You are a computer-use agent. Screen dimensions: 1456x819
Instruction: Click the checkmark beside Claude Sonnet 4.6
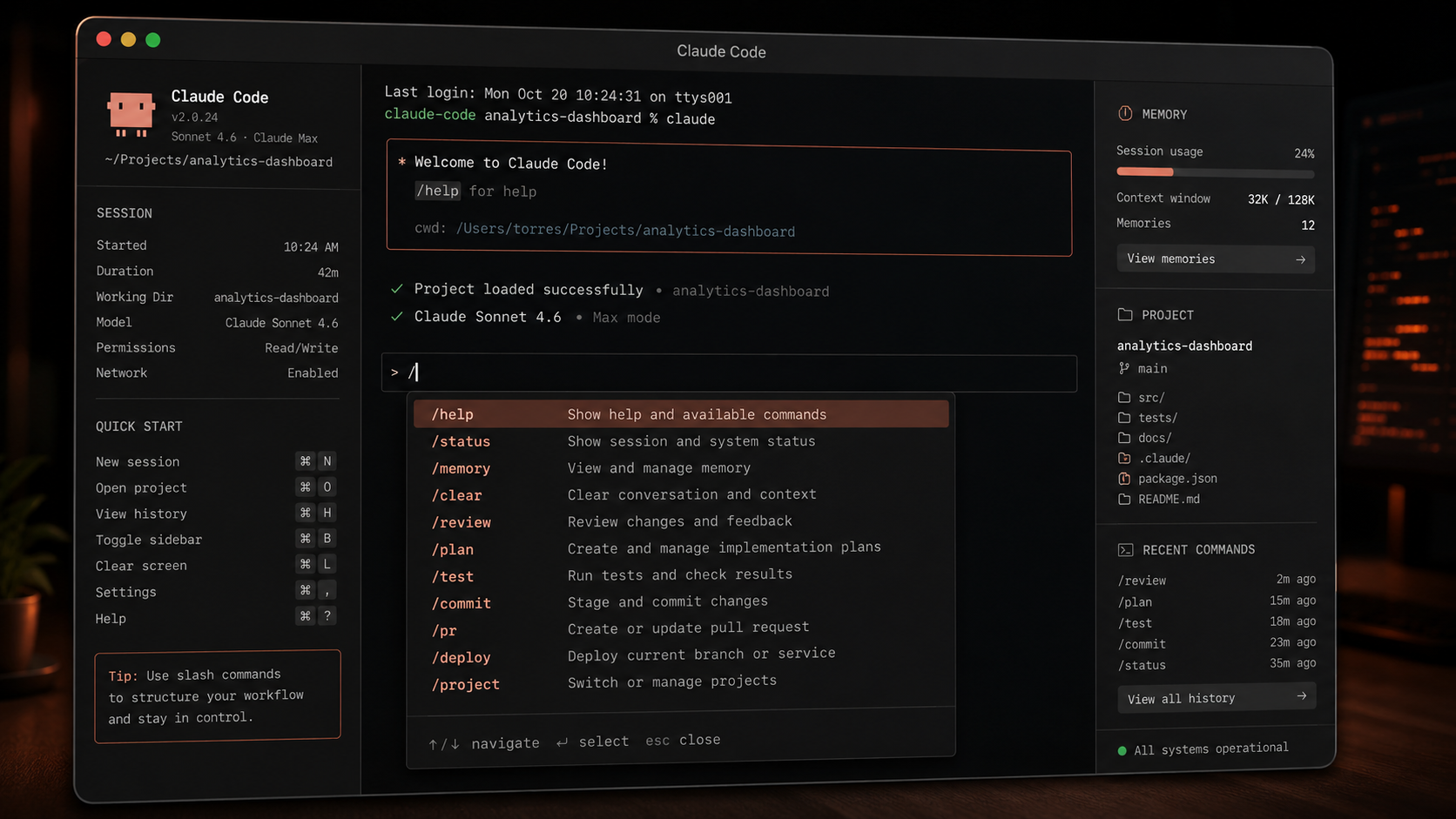click(x=397, y=316)
